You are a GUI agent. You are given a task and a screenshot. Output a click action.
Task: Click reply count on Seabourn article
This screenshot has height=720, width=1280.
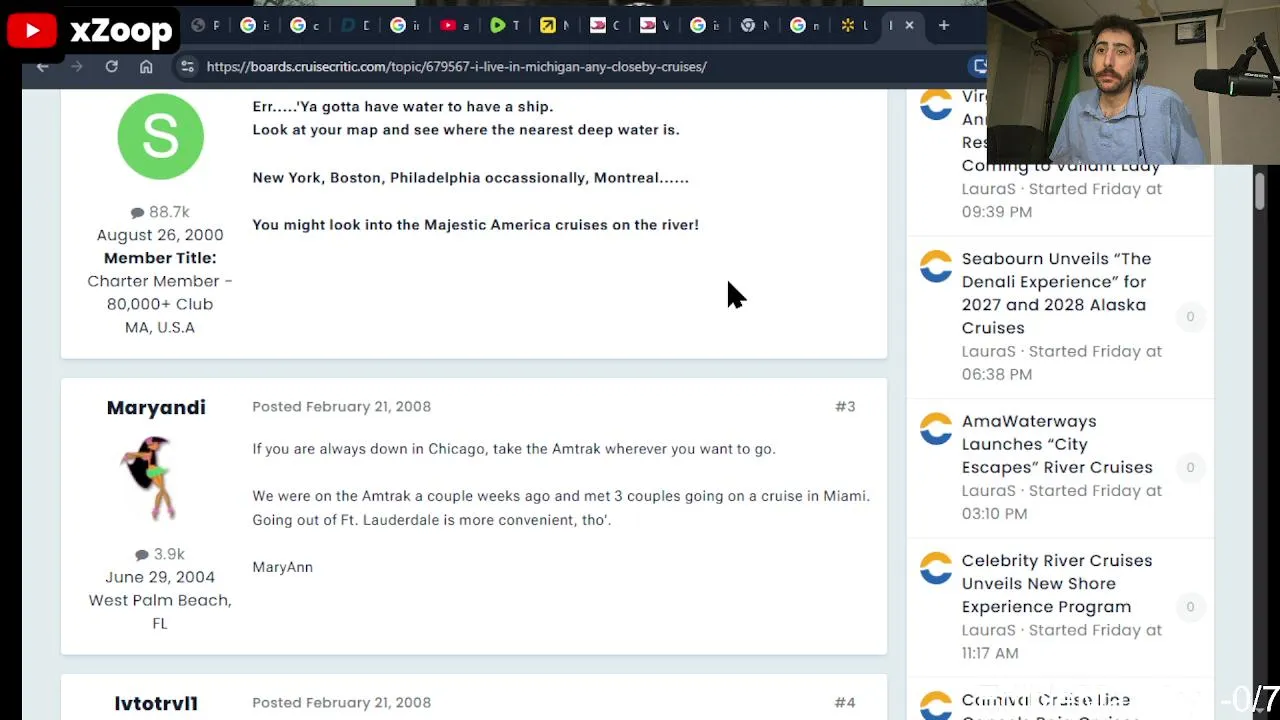coord(1190,316)
